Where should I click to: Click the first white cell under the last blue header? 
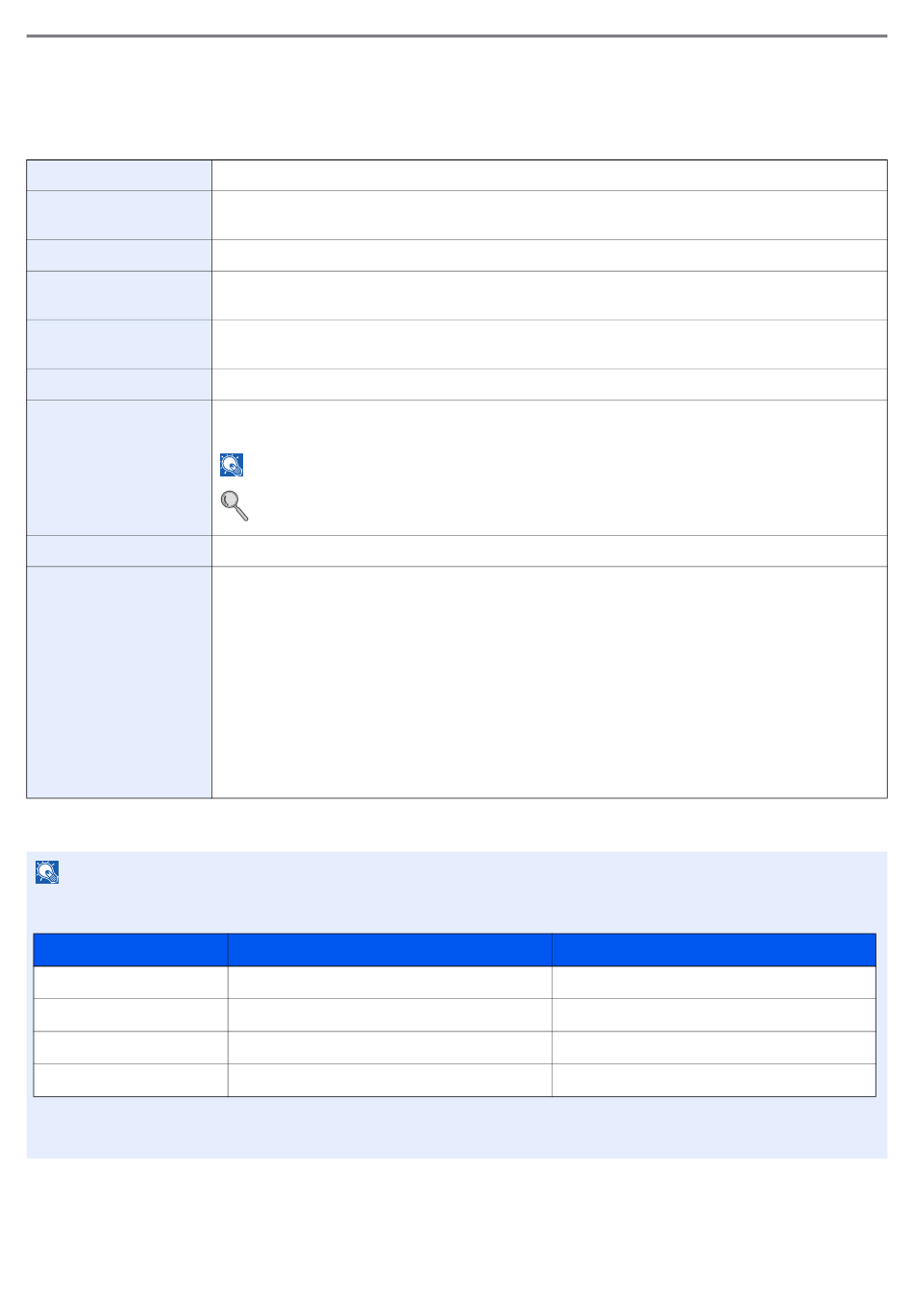(714, 982)
